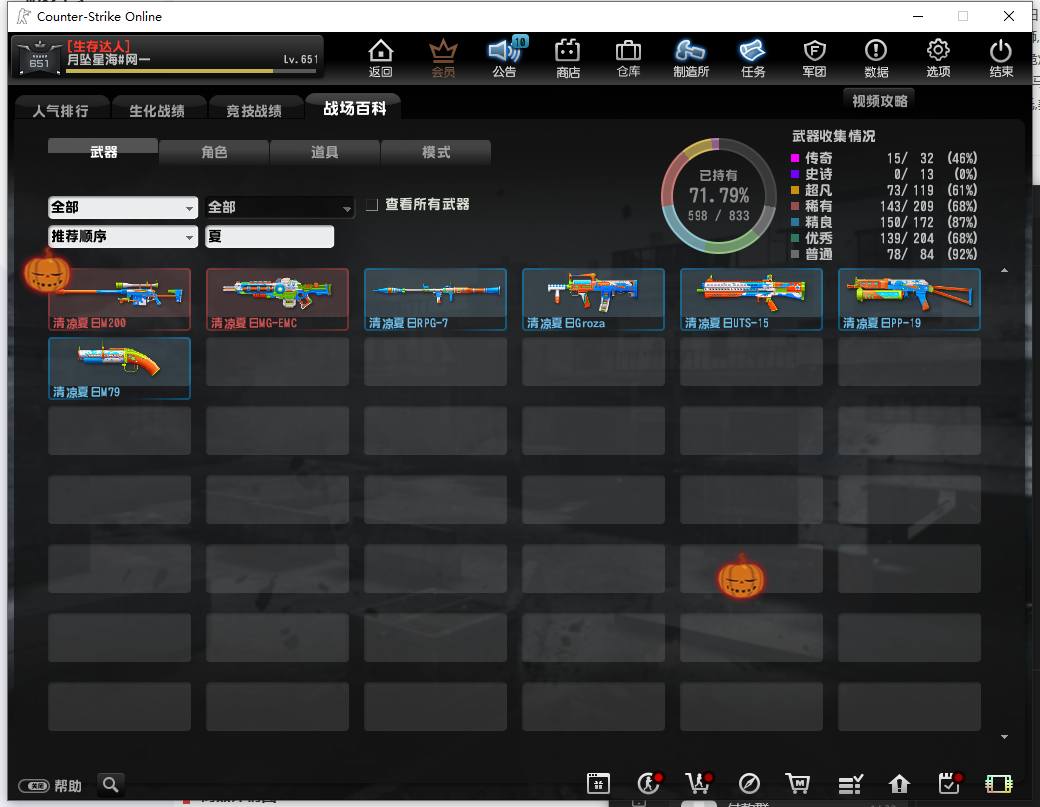
Task: Open the 公告 announcements speaker icon
Action: (x=505, y=57)
